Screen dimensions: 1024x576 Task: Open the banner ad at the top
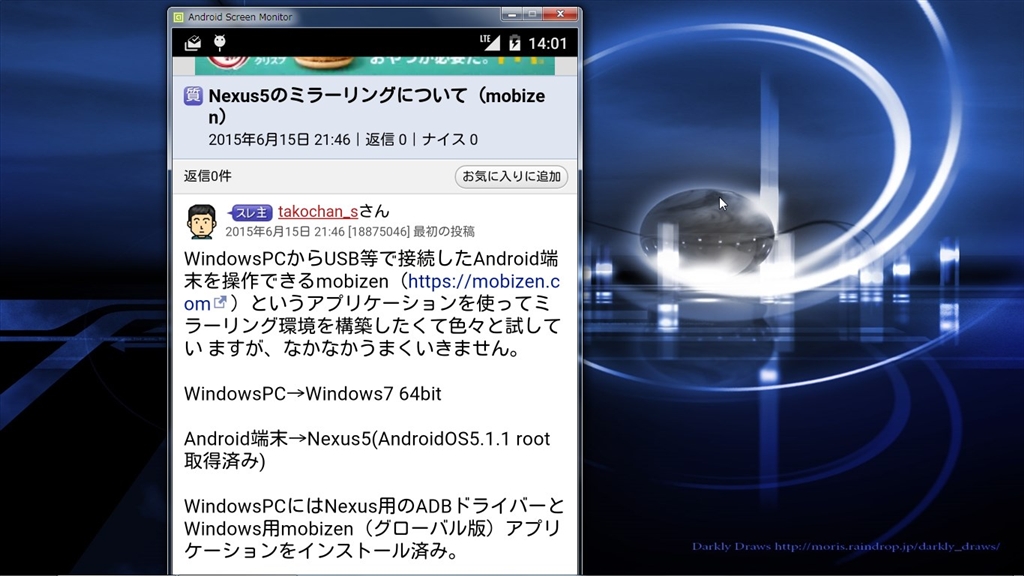point(375,65)
